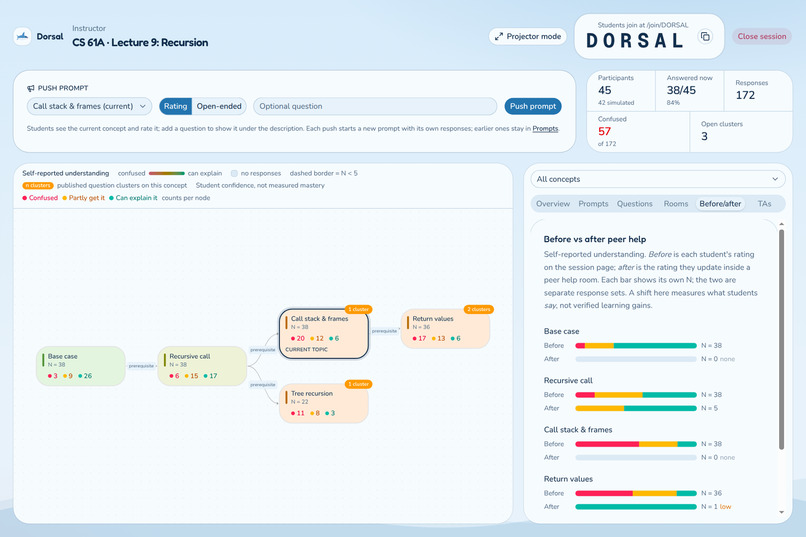The height and width of the screenshot is (537, 806).
Task: Follow the Prompts link in the description
Action: [x=545, y=128]
